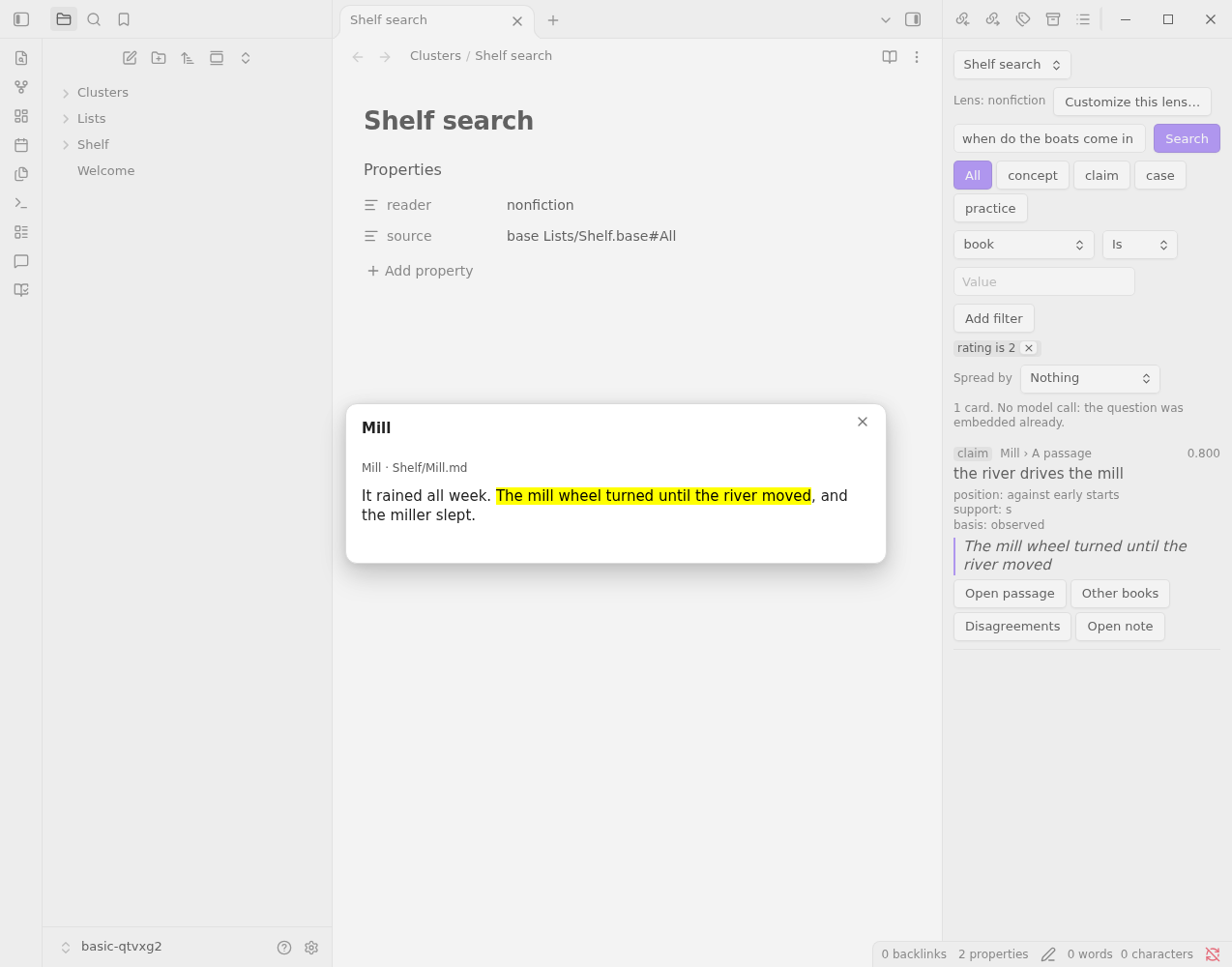This screenshot has height=967, width=1232.
Task: Create a new note in file explorer
Action: (130, 58)
